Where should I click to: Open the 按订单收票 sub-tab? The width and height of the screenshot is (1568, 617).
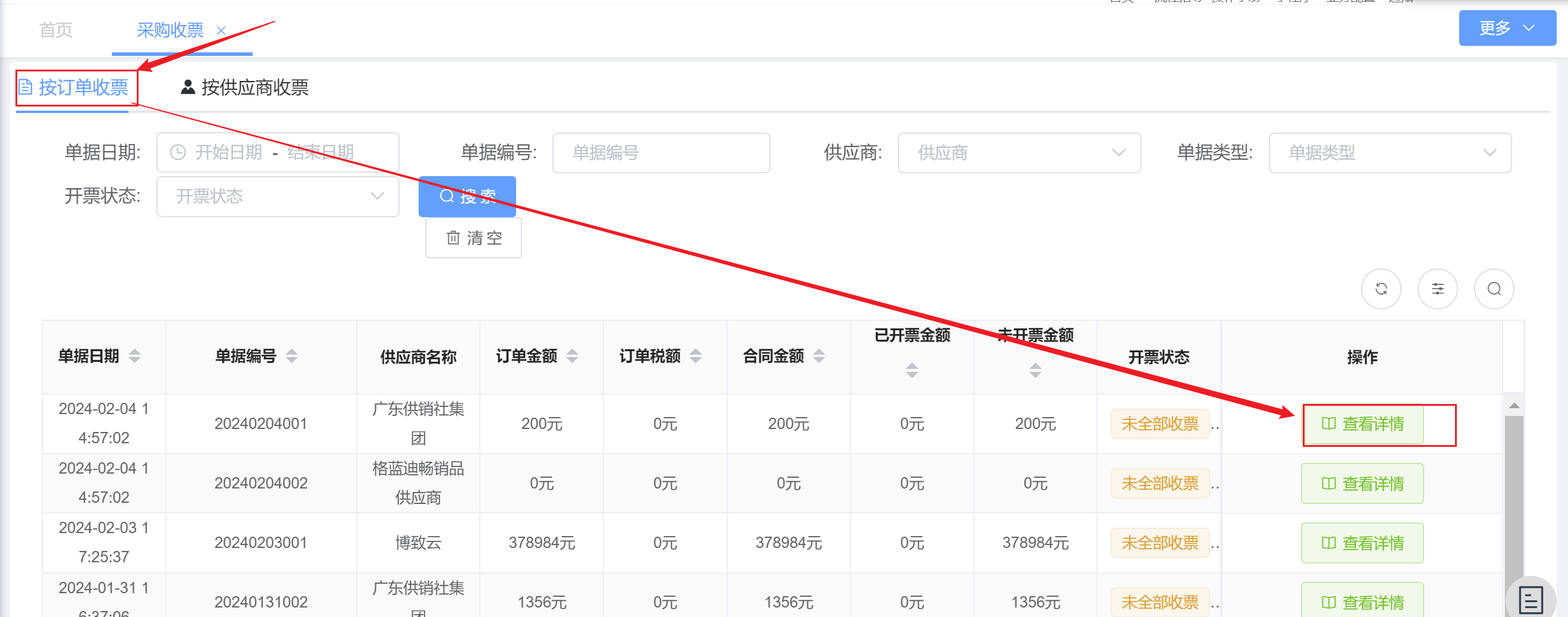pos(73,87)
